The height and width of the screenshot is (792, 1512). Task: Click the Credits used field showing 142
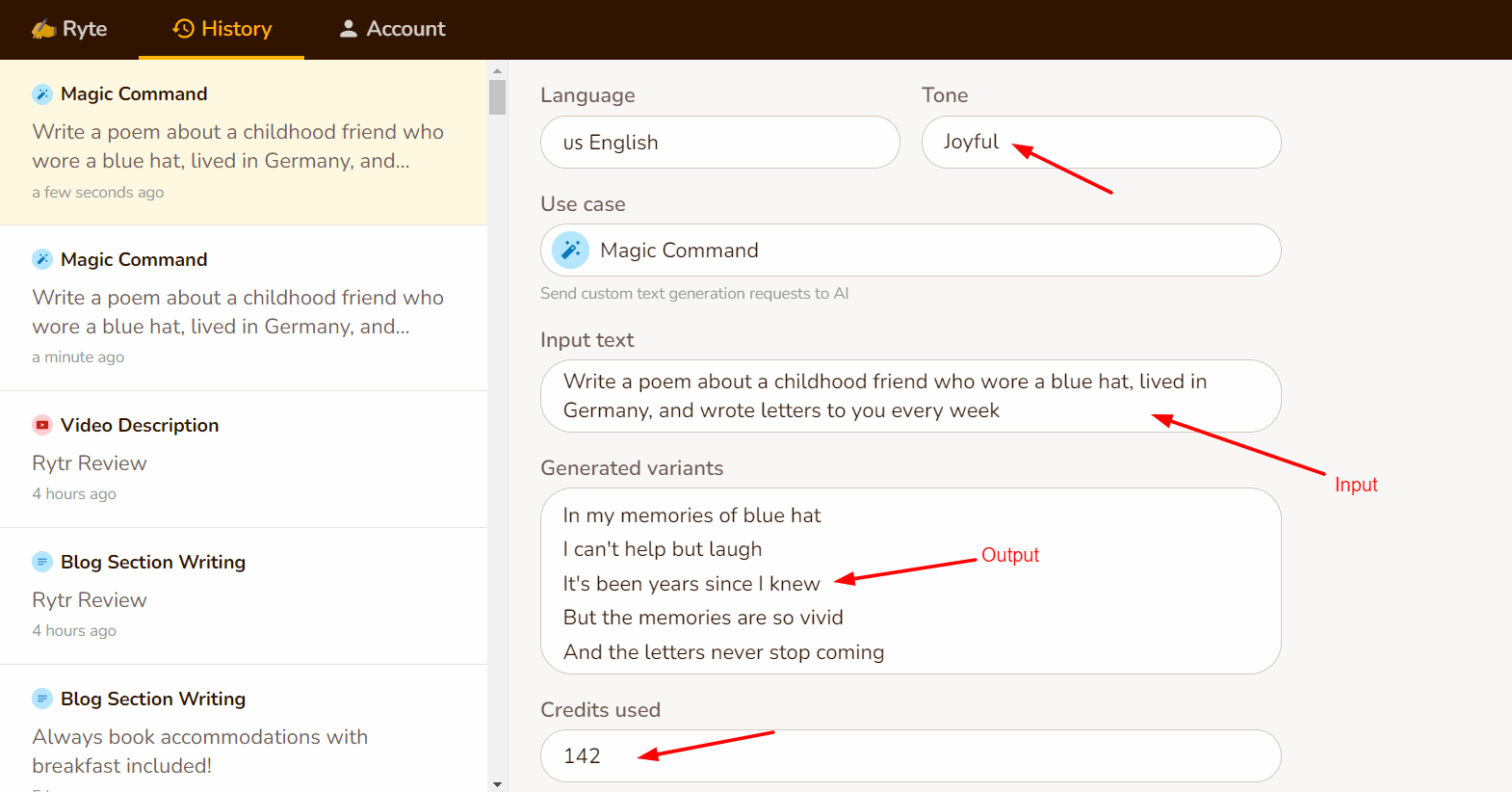point(910,756)
